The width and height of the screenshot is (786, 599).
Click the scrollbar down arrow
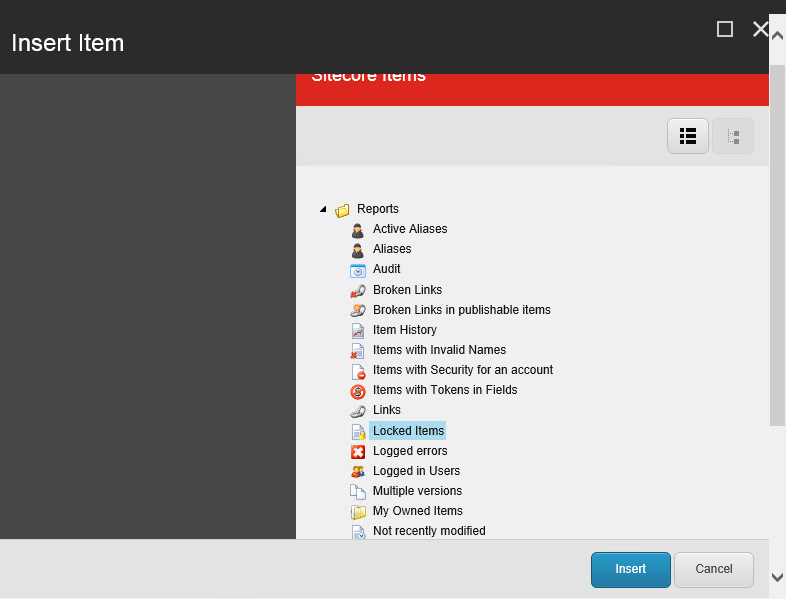pos(777,577)
